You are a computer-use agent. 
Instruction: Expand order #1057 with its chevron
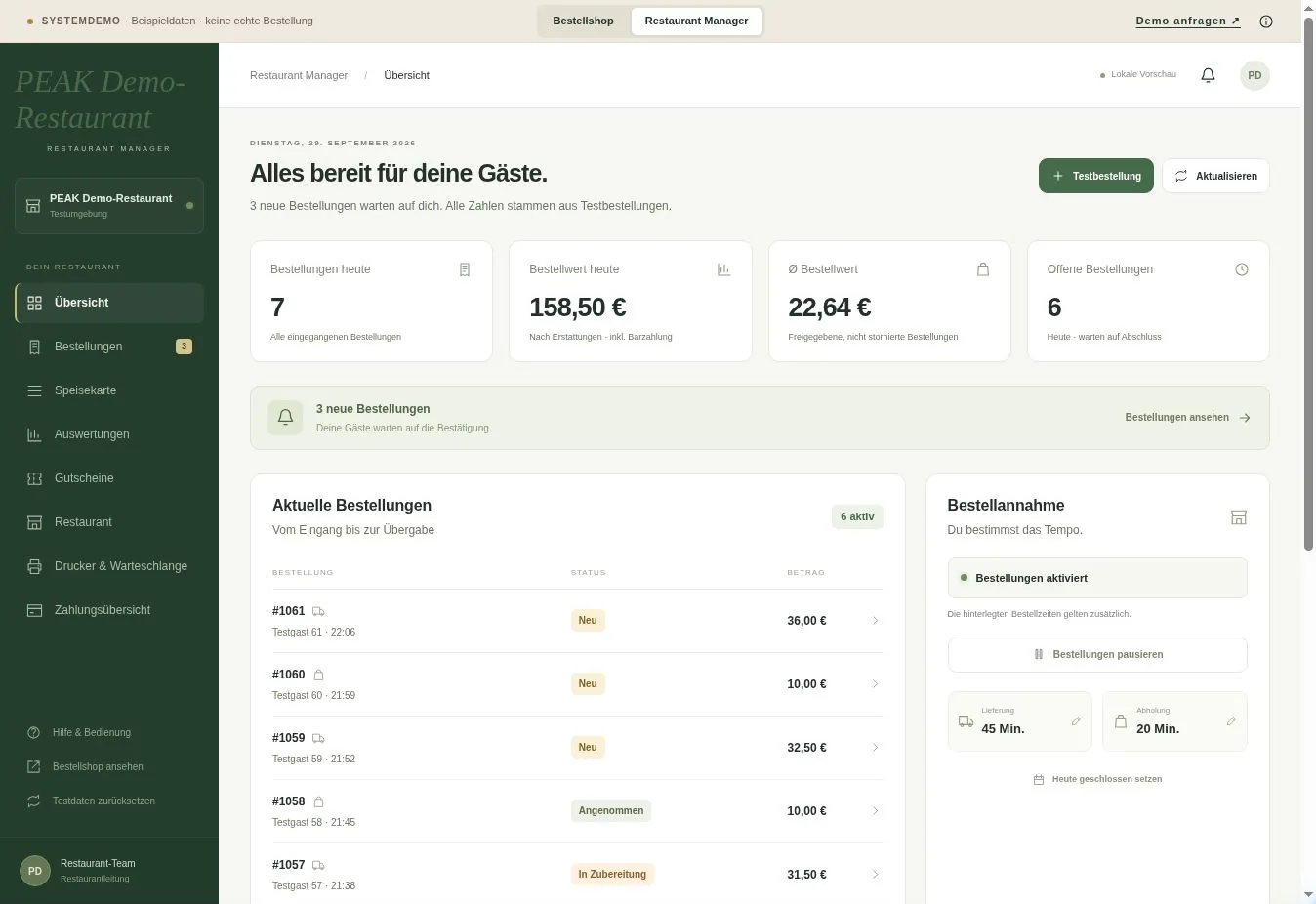point(875,875)
